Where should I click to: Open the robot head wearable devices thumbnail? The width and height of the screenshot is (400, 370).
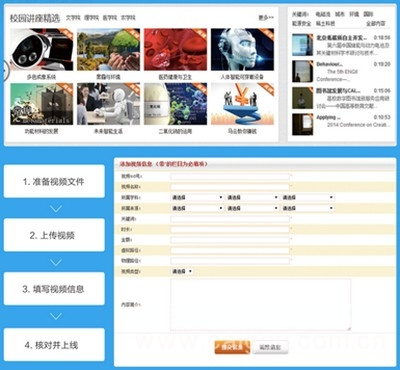[243, 49]
